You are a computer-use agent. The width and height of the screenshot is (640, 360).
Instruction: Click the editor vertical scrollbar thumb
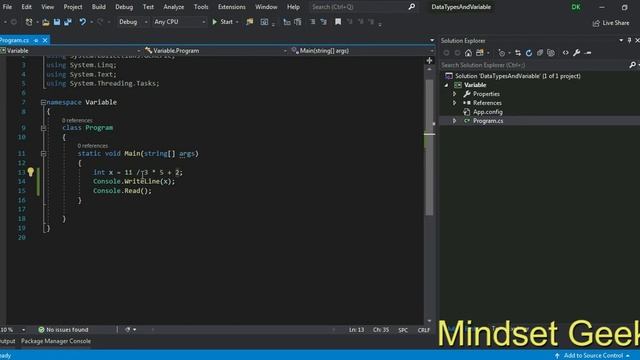(x=429, y=147)
